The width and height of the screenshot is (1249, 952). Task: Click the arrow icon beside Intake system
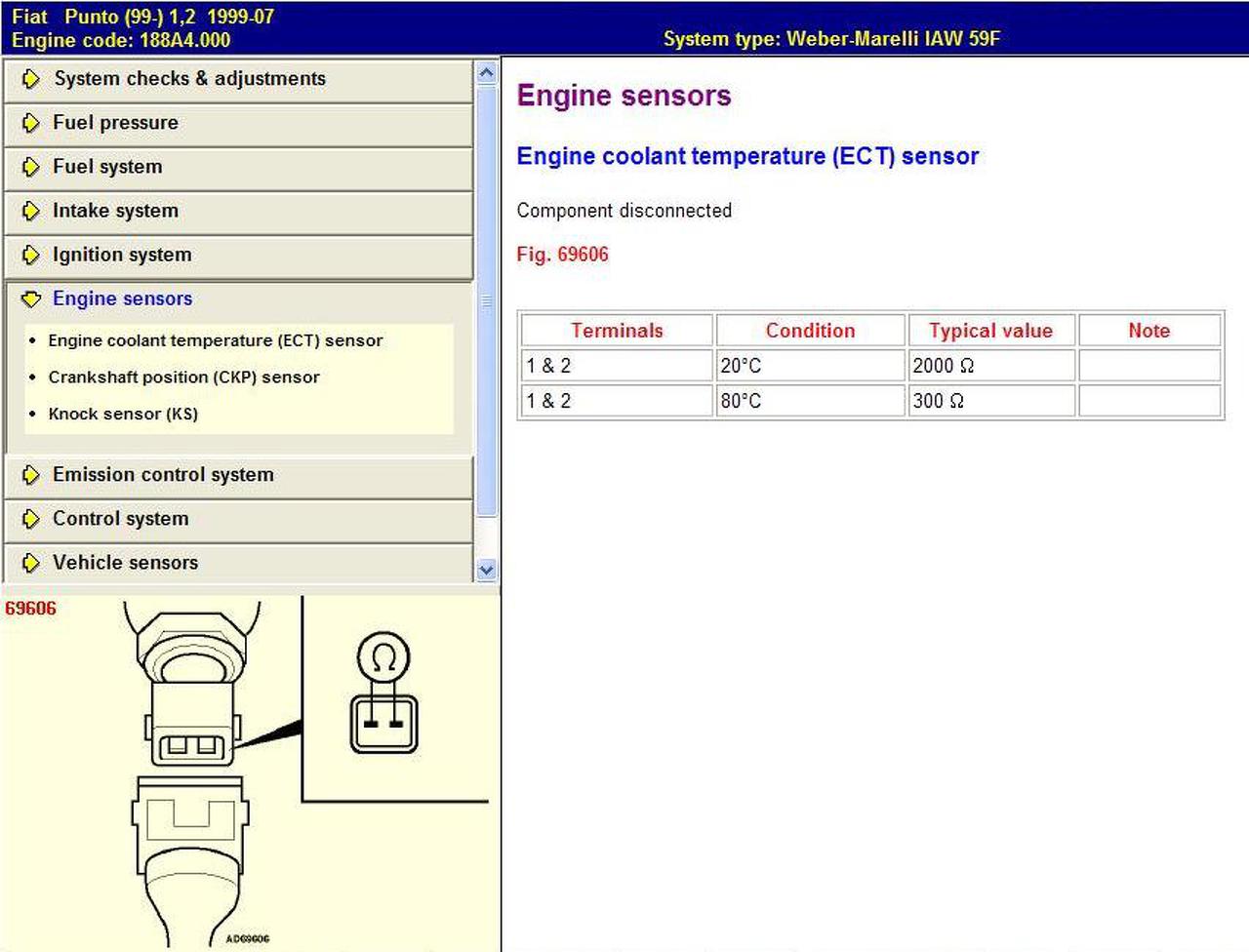31,211
